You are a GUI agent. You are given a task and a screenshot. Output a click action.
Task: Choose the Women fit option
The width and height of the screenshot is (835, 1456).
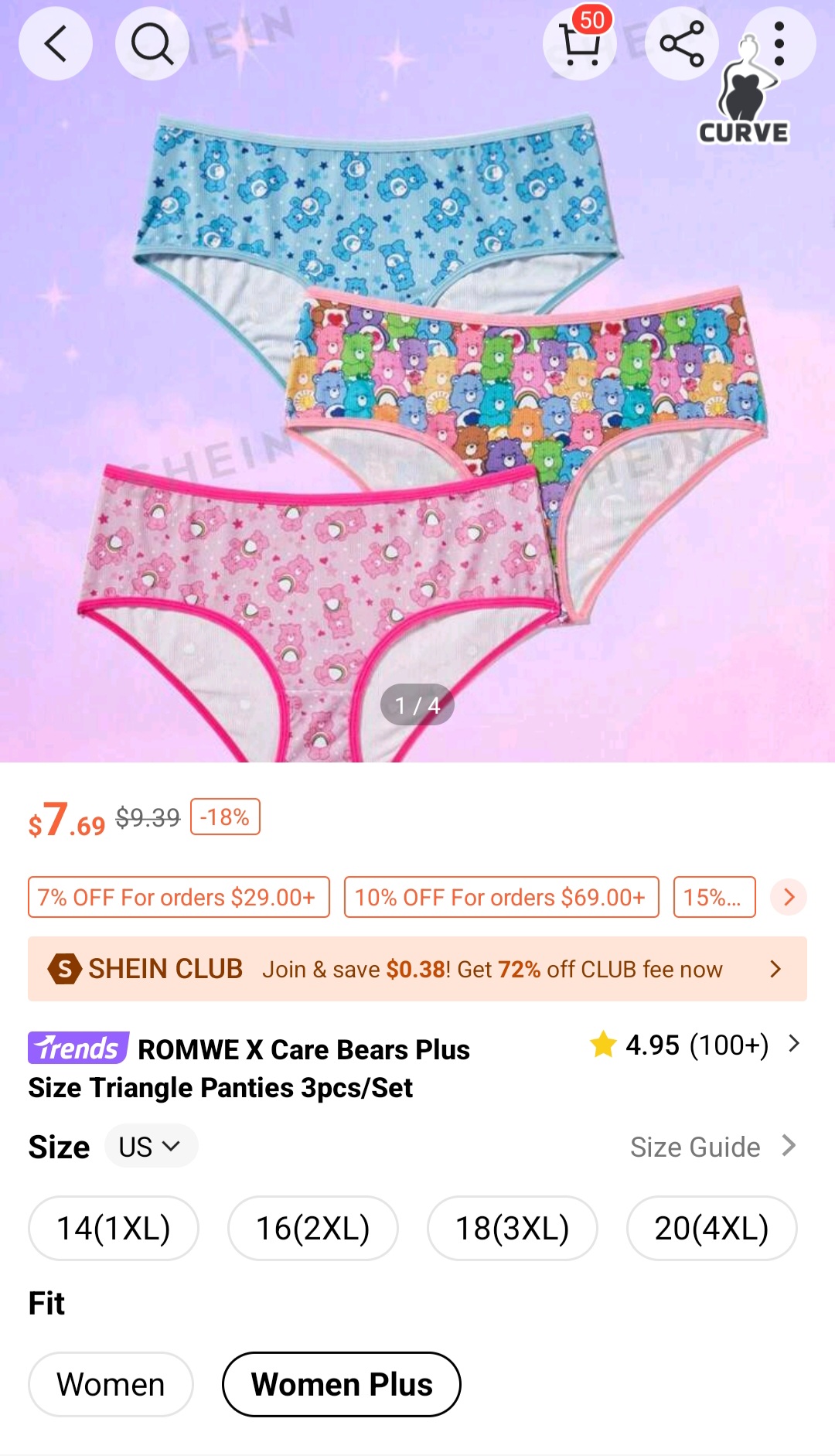(111, 1384)
